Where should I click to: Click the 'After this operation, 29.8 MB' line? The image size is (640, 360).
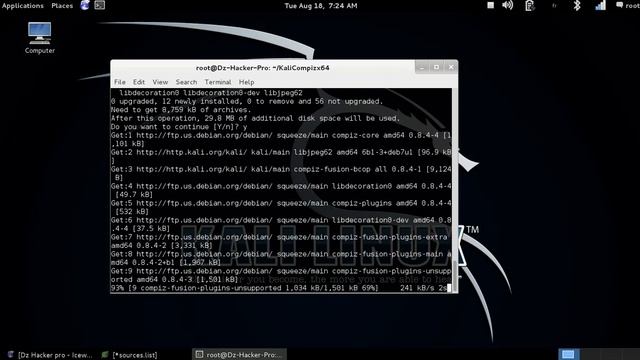256,118
